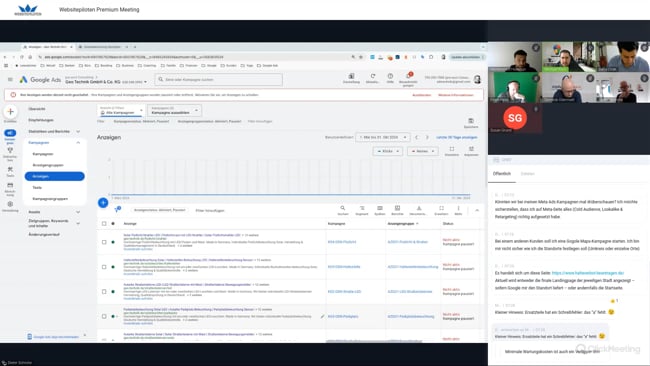The image size is (650, 366).
Task: Click the chart Anpassen icon
Action: click(471, 149)
